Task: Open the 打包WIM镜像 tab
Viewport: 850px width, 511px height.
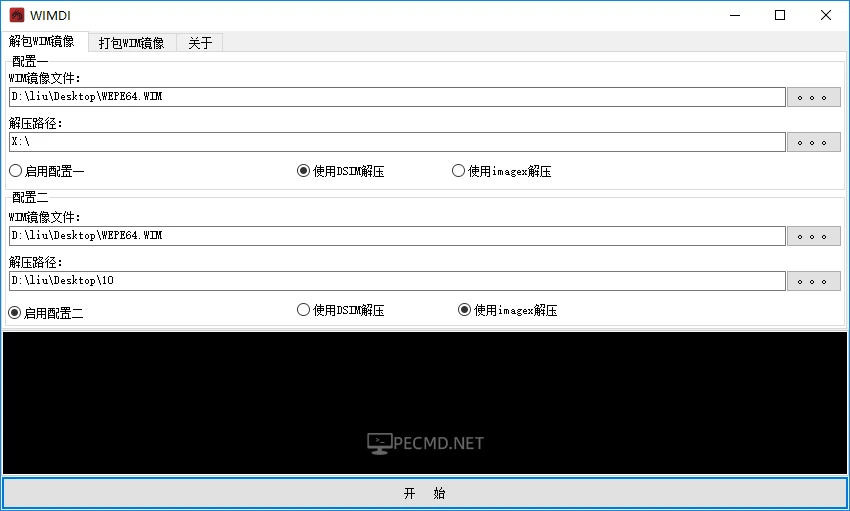Action: pyautogui.click(x=132, y=43)
